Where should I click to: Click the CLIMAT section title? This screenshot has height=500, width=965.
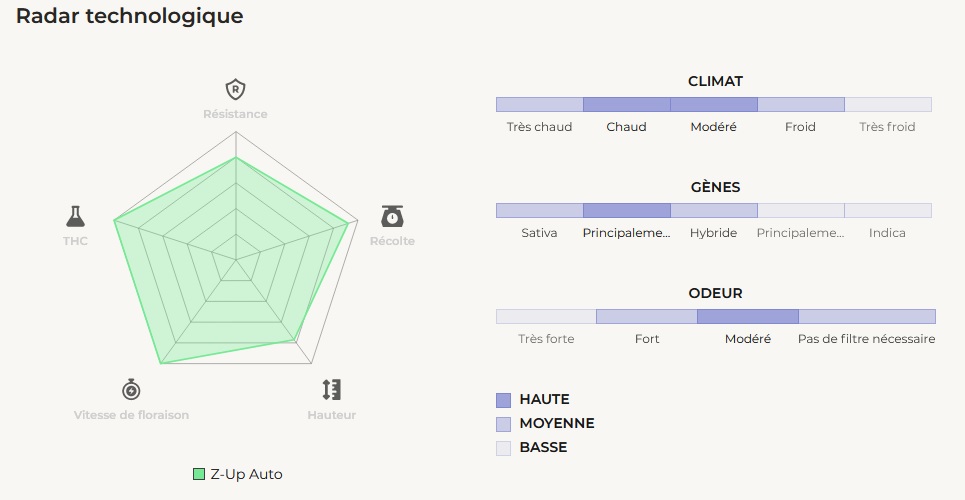[715, 81]
